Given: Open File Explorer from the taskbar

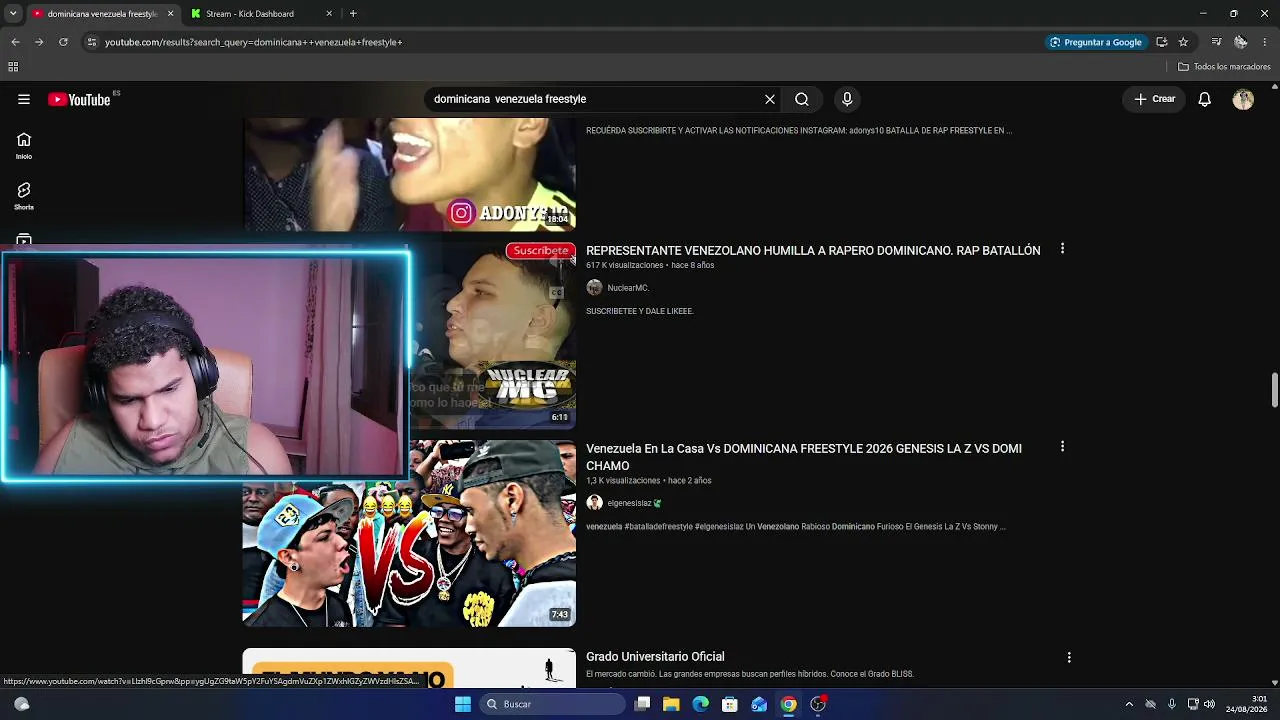Looking at the screenshot, I should click(x=672, y=704).
